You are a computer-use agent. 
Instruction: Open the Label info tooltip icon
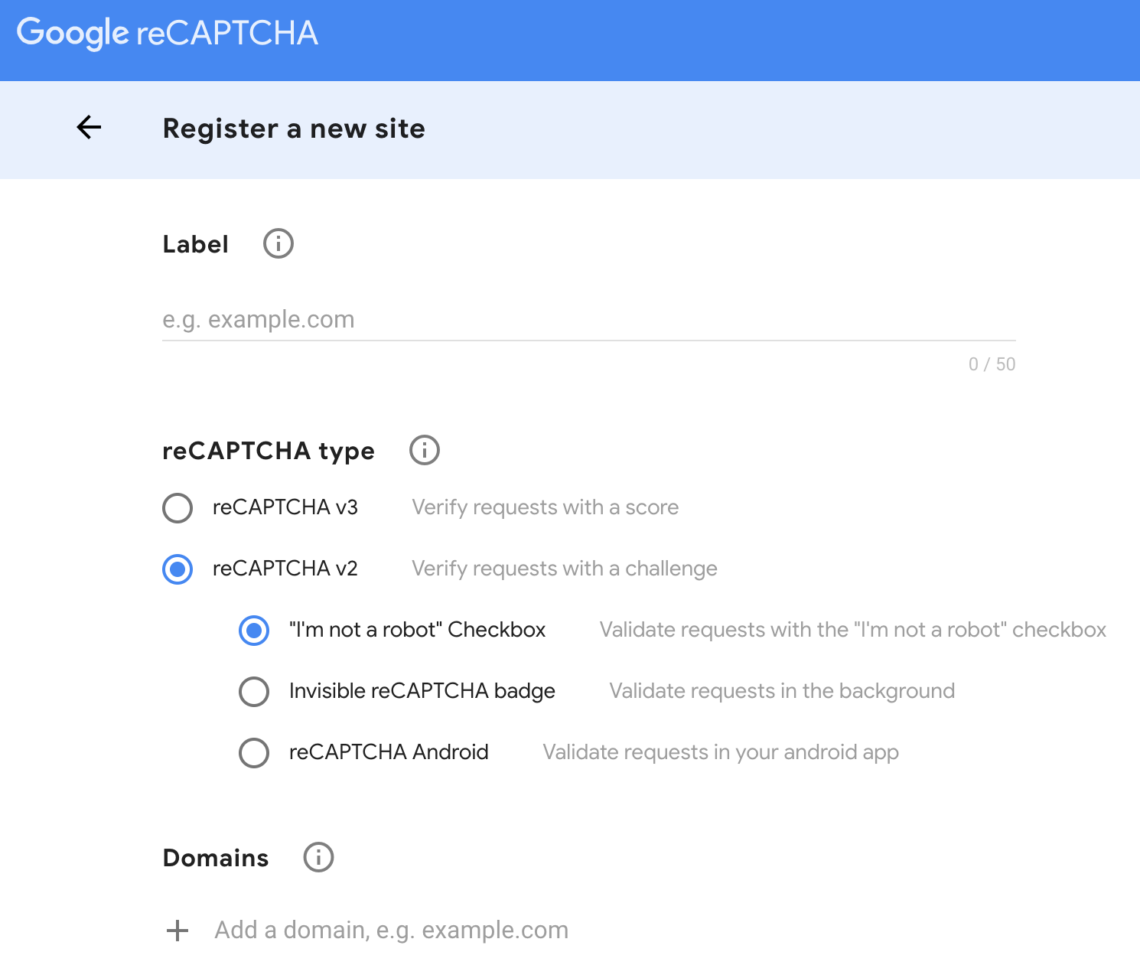click(277, 243)
